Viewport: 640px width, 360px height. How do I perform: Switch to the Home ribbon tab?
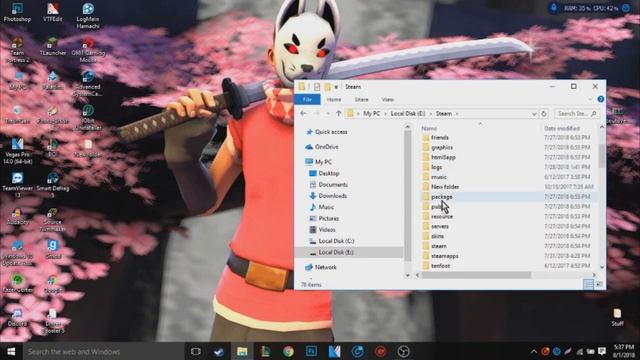pos(334,100)
